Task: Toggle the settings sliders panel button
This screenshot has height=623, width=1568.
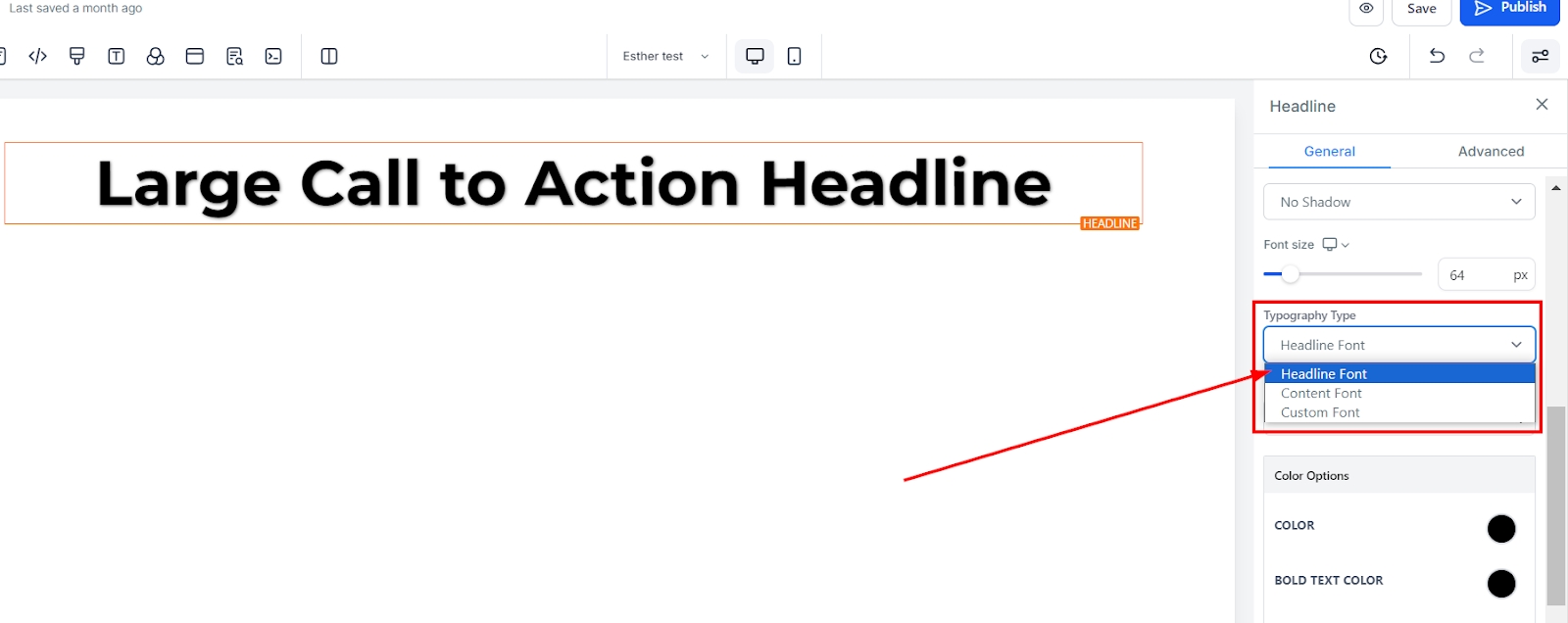Action: 1540,56
